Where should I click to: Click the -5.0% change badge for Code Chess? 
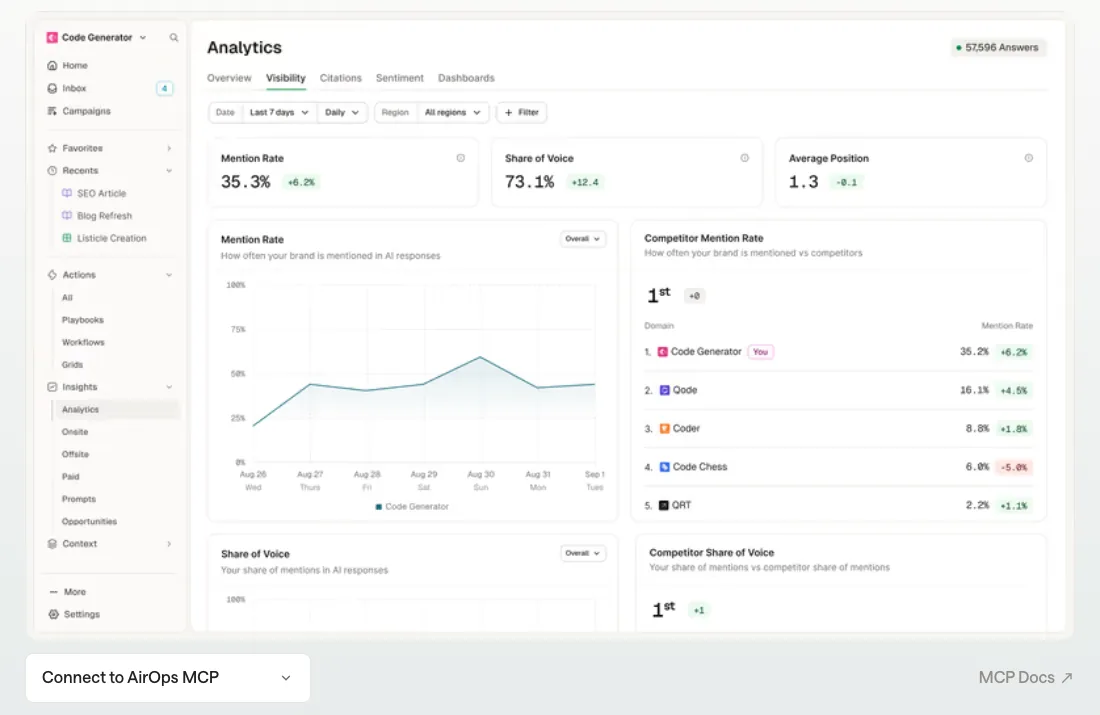1014,467
